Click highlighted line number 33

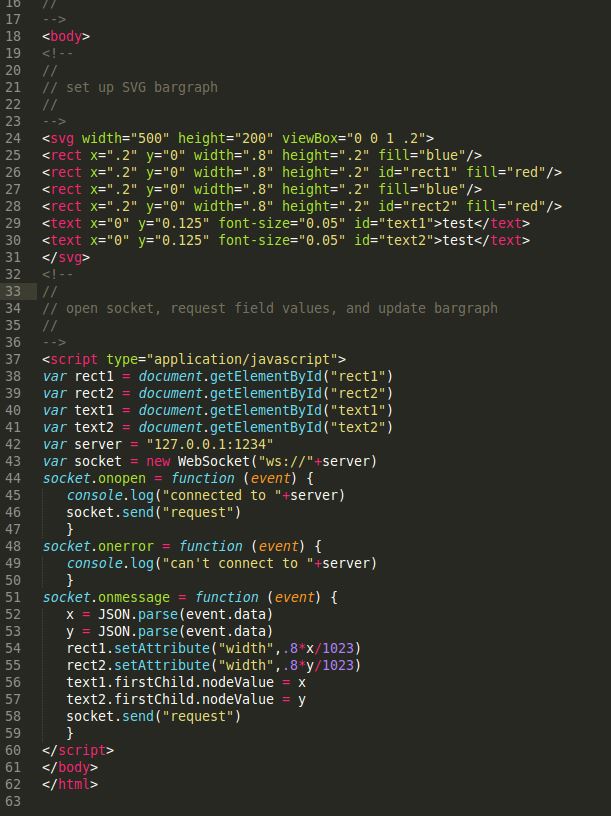click(13, 291)
